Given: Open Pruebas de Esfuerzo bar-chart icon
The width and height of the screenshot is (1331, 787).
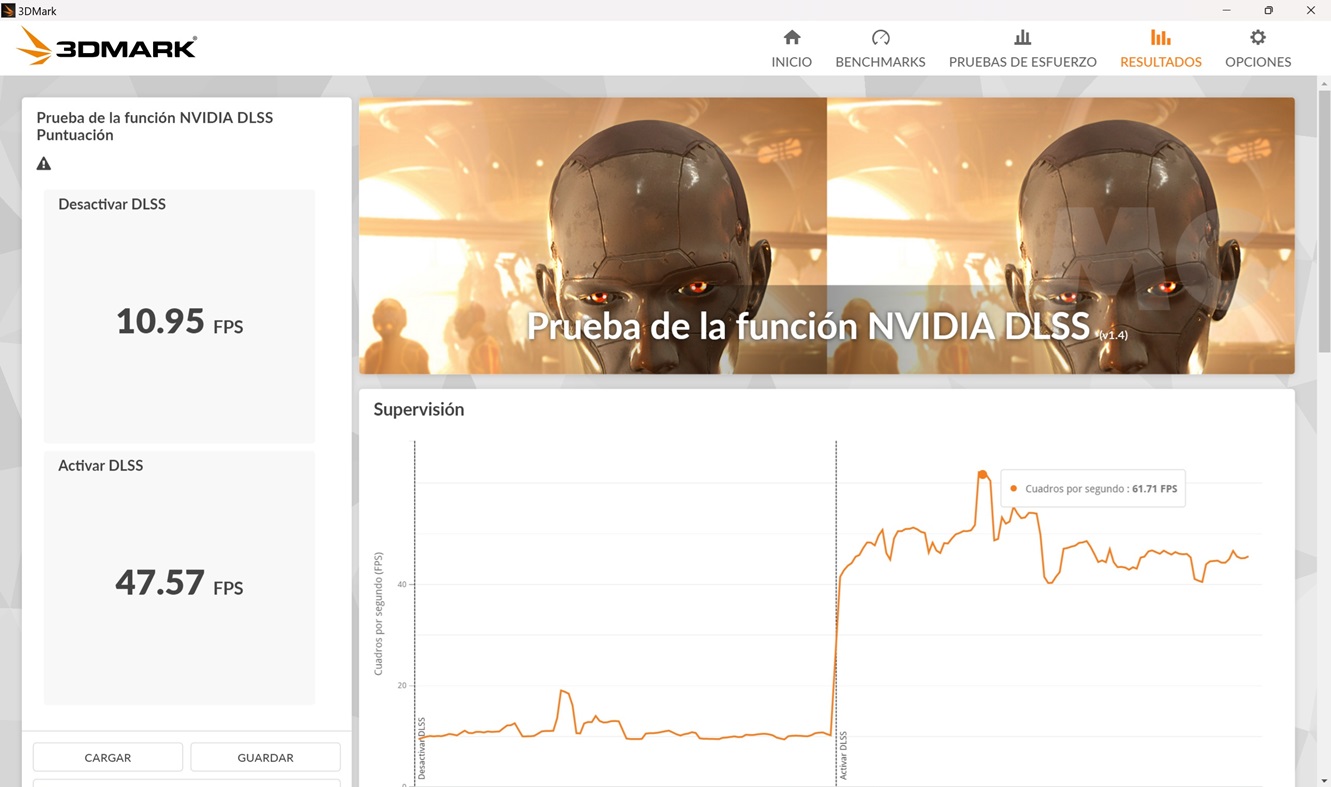Looking at the screenshot, I should coord(1022,38).
